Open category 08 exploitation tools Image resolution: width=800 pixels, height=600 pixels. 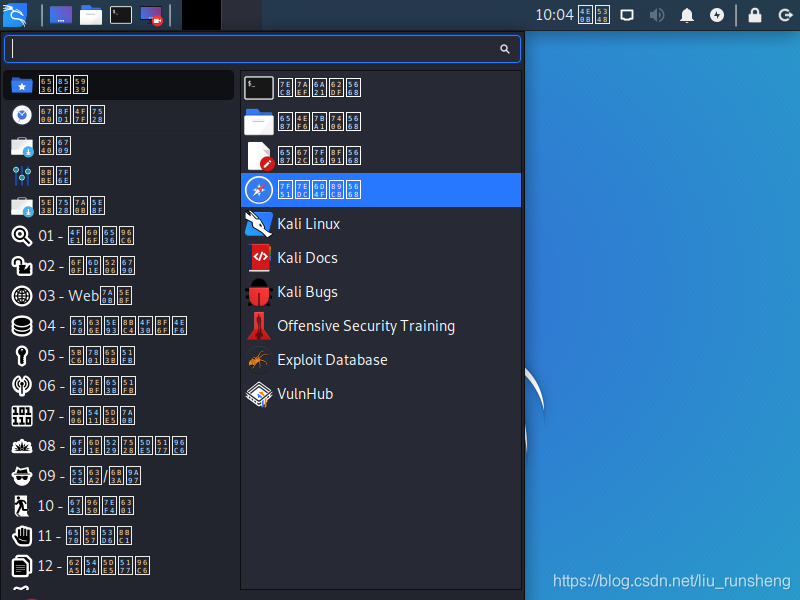tap(118, 446)
